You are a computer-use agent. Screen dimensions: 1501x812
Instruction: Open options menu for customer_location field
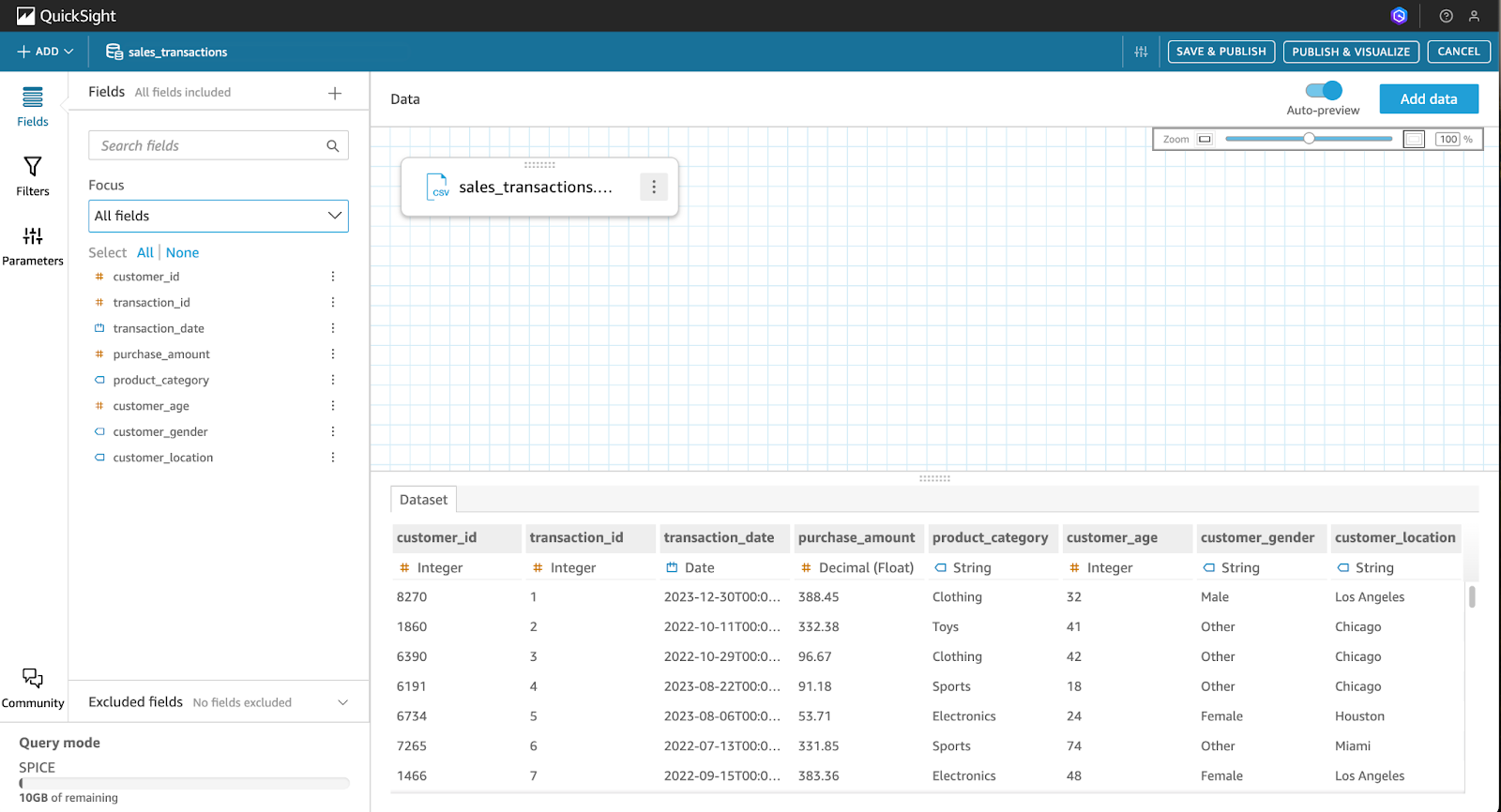(x=332, y=458)
